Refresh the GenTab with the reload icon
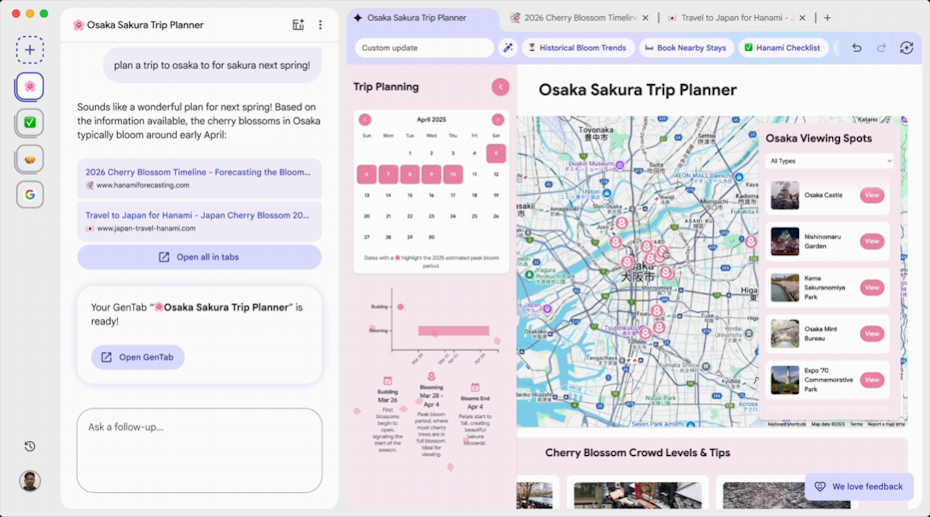The height and width of the screenshot is (517, 930). 906,48
